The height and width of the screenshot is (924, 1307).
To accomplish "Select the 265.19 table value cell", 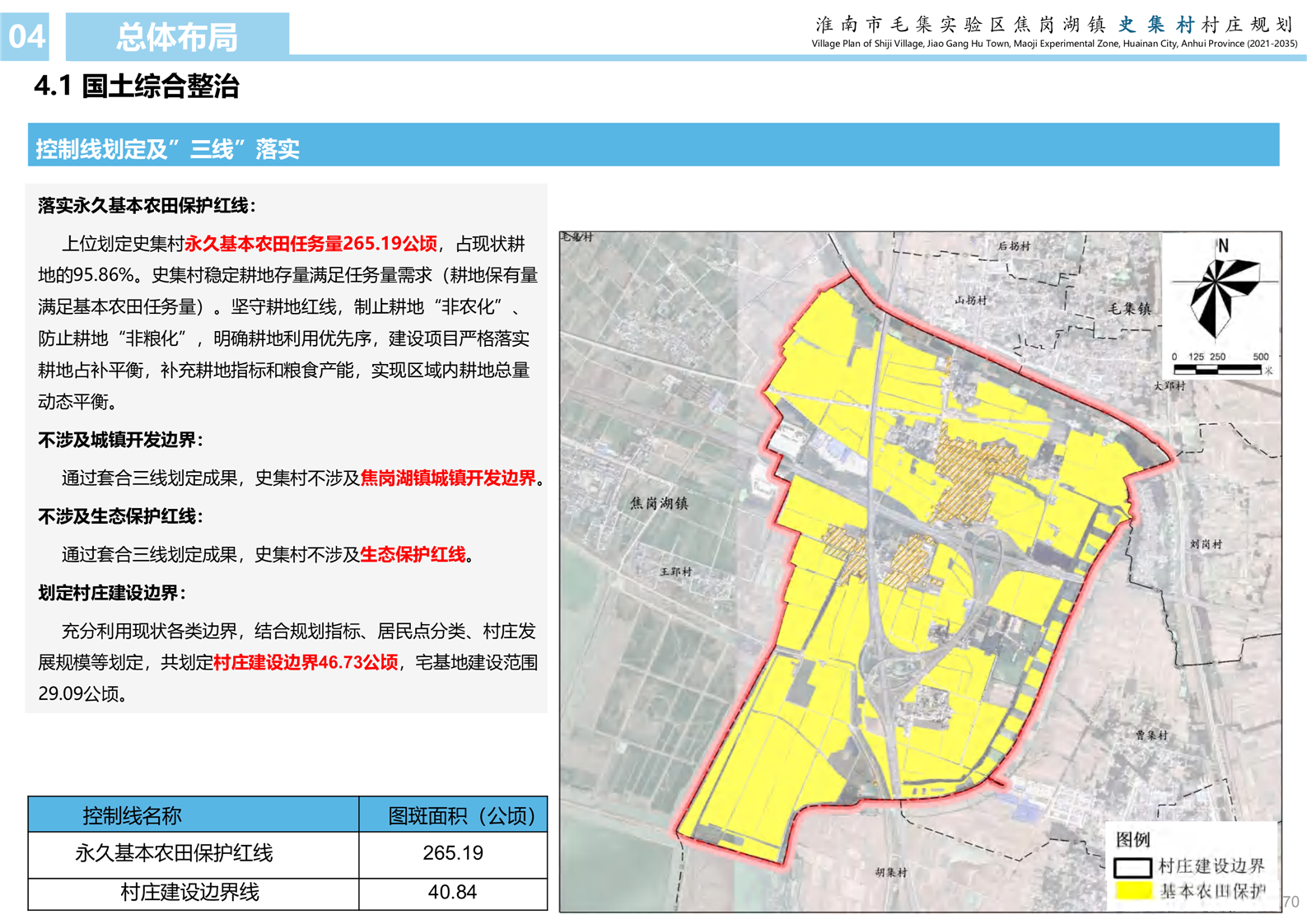I will [x=453, y=854].
